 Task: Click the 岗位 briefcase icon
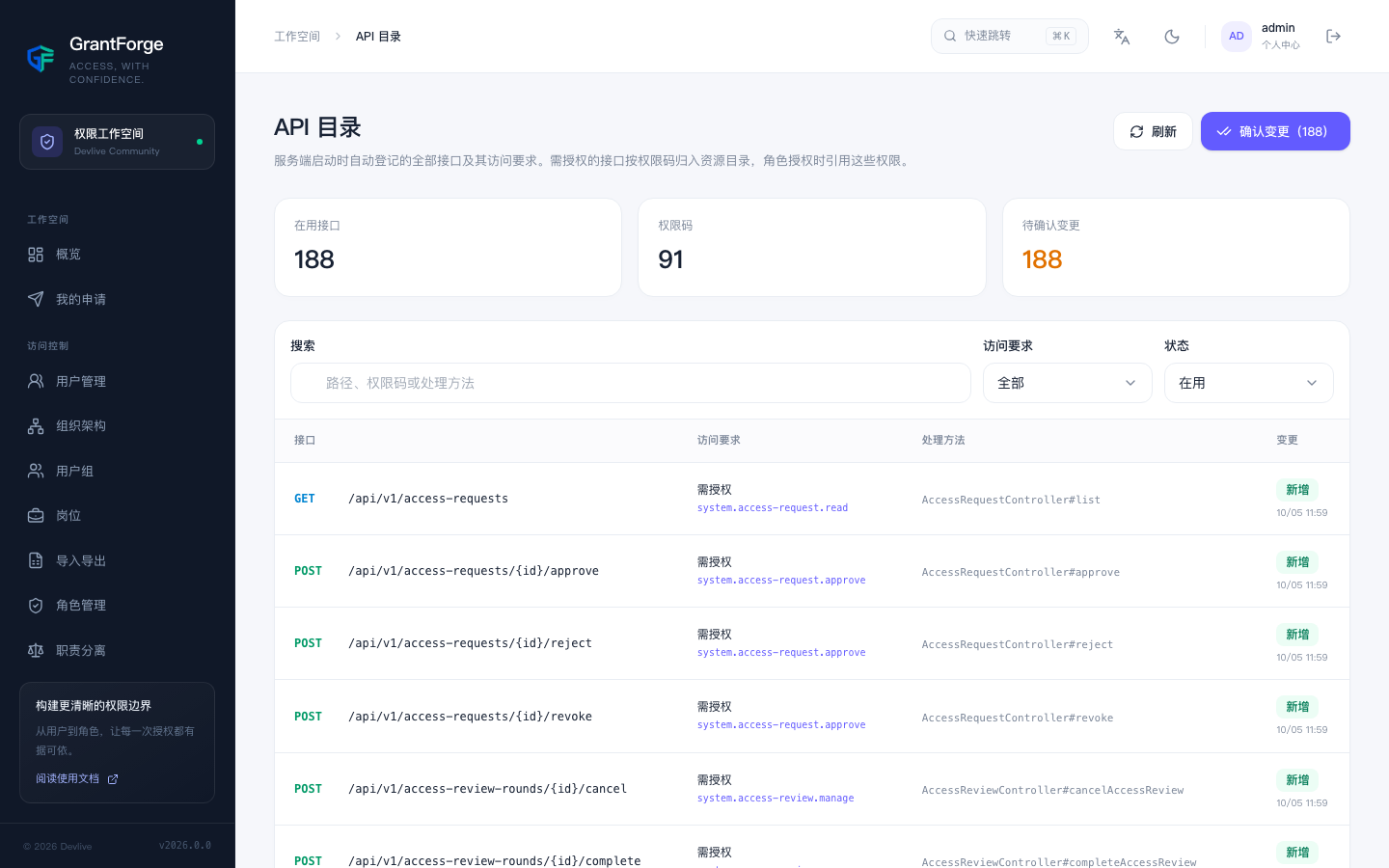point(36,515)
